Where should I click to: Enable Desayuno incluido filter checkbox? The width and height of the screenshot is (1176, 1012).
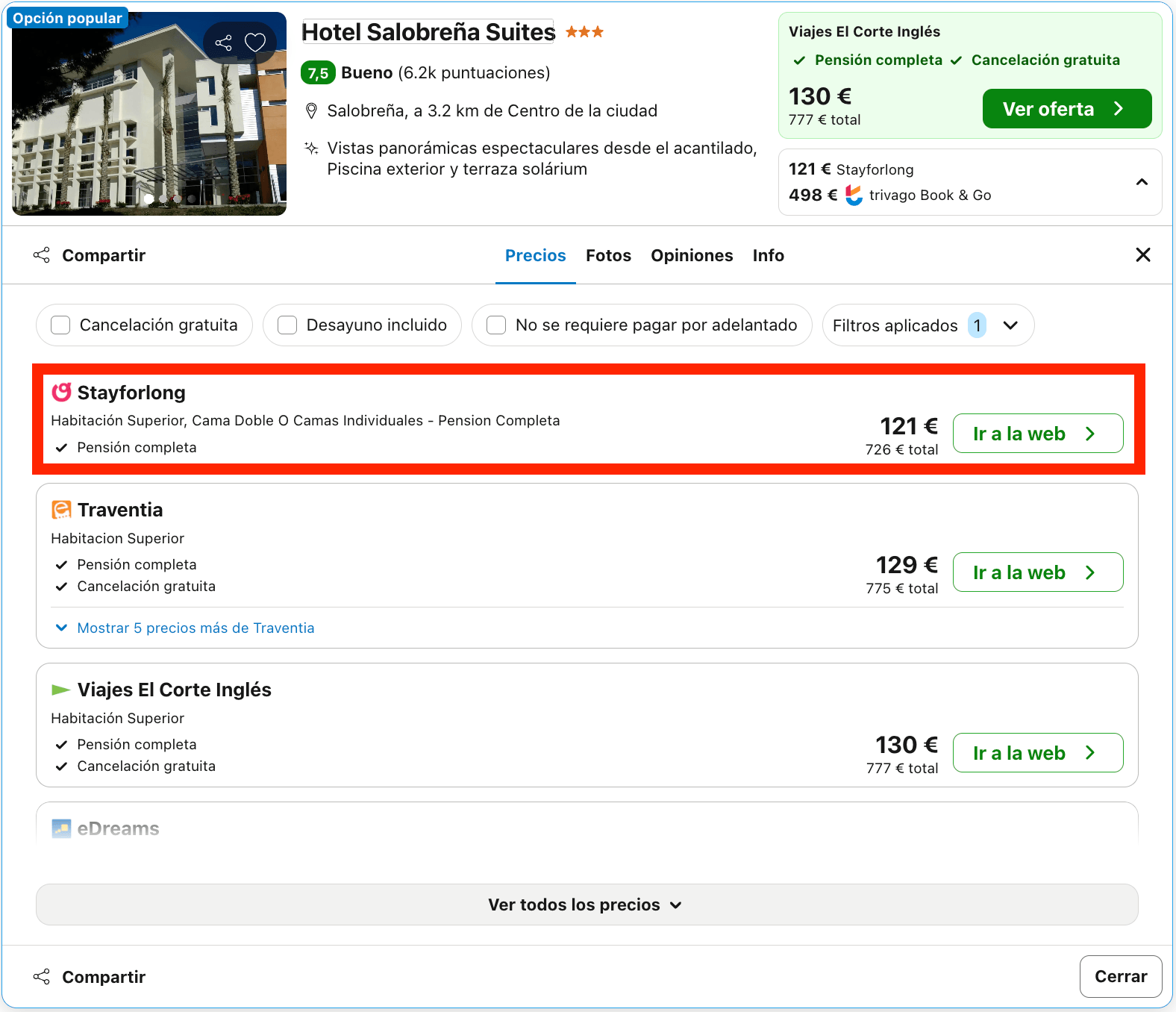[287, 325]
